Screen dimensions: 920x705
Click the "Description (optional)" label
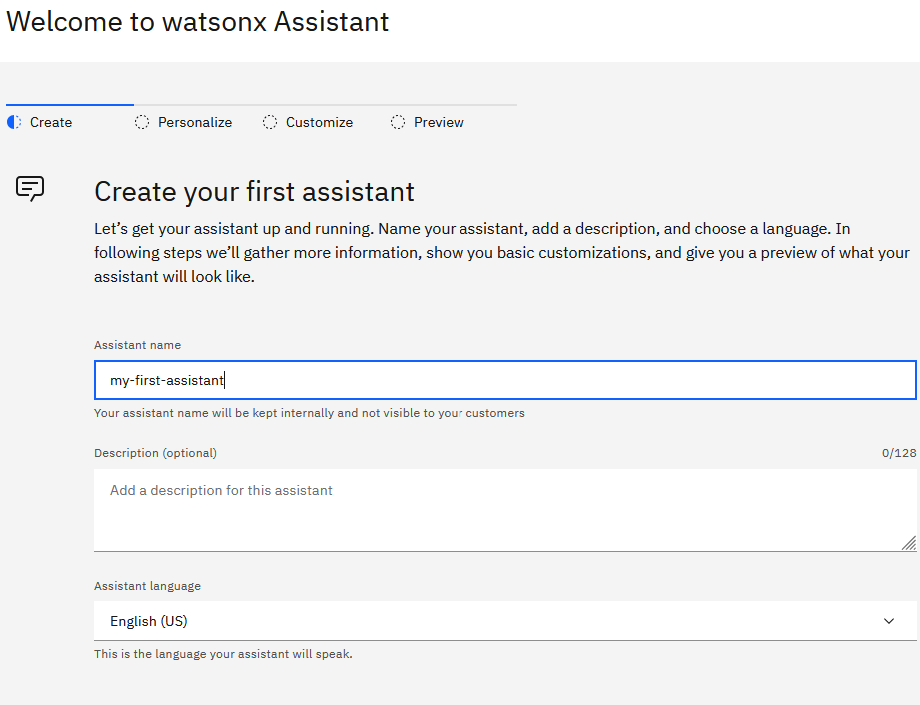pos(155,453)
